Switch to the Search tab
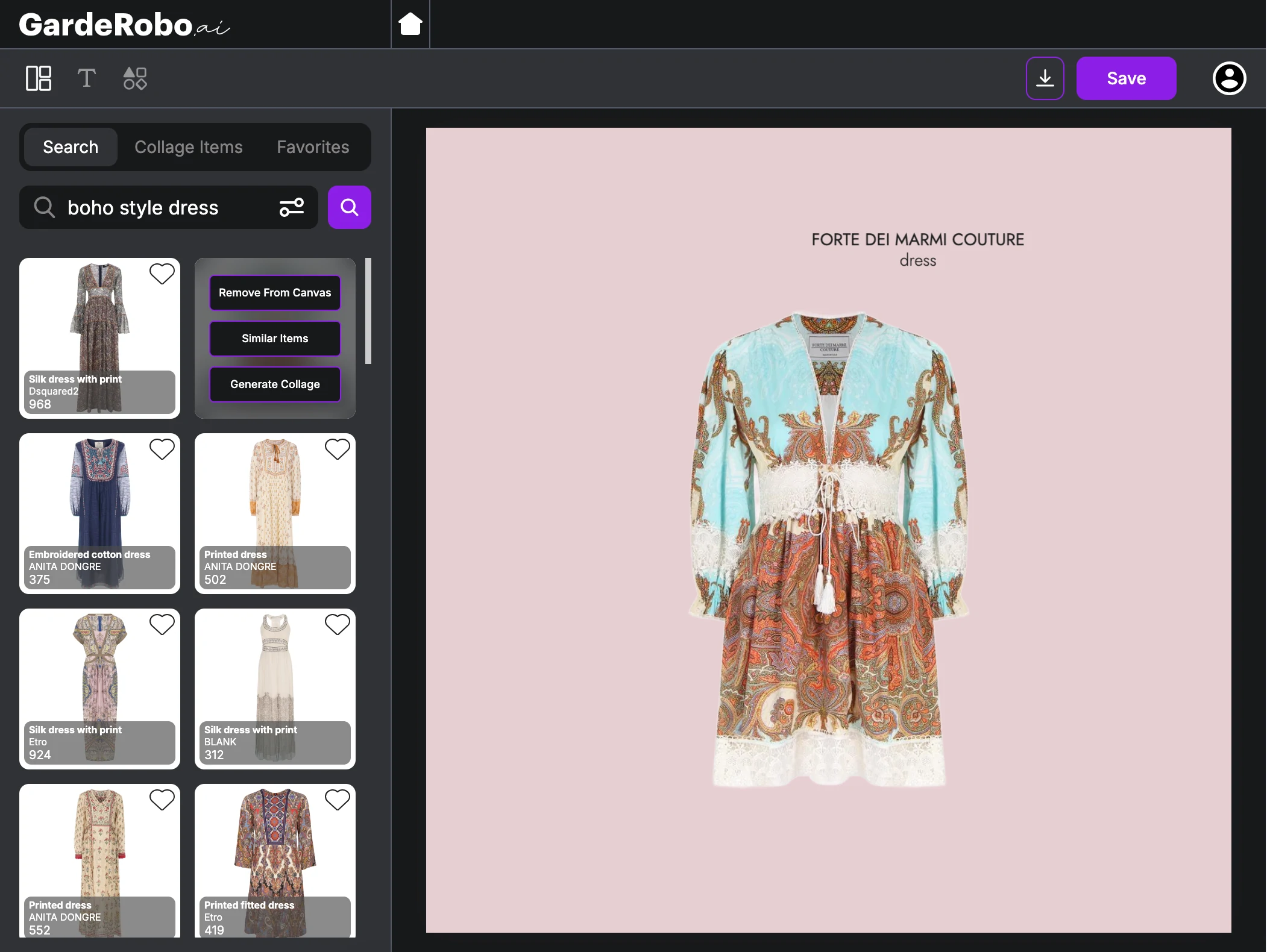 point(71,147)
